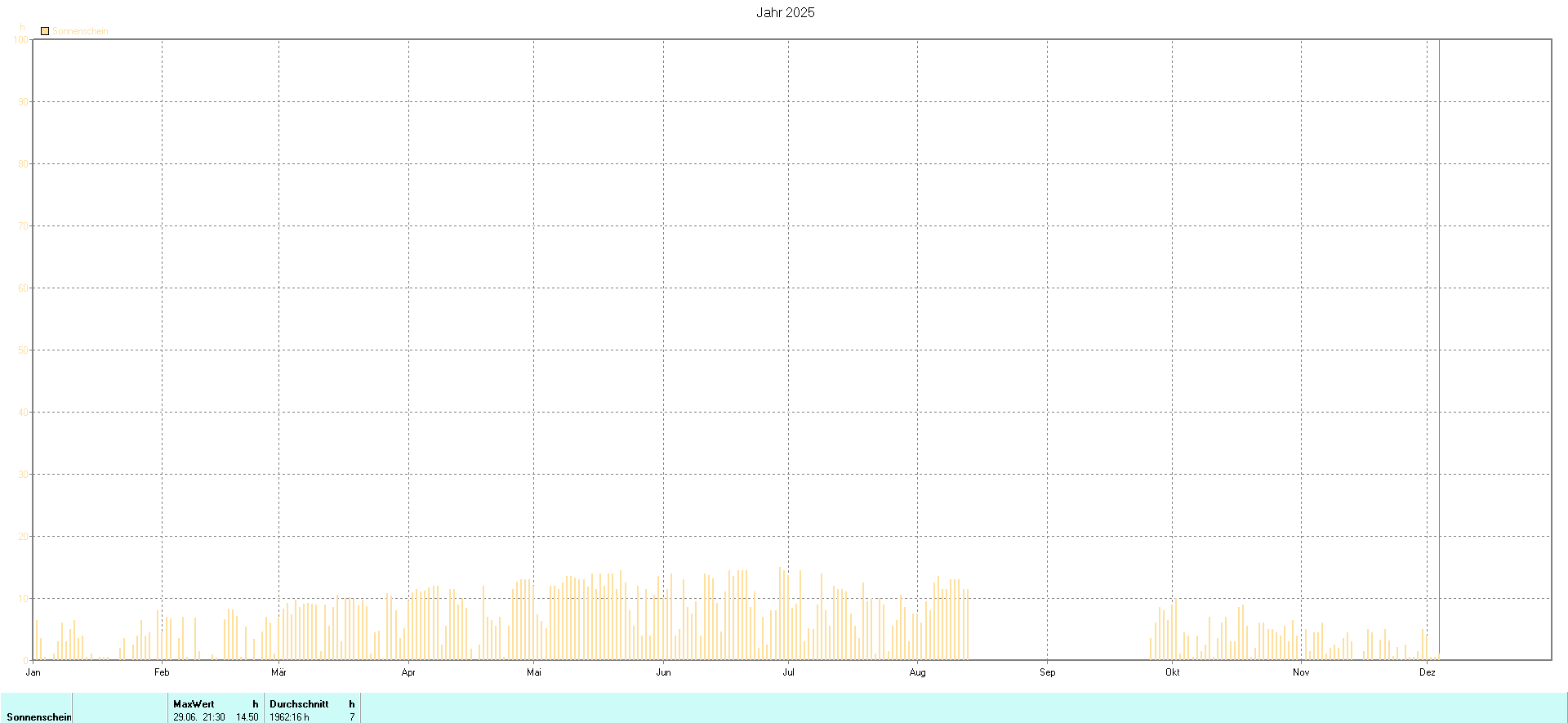This screenshot has height=723, width=1568.
Task: Click the chart title Jahr 2025
Action: (785, 12)
